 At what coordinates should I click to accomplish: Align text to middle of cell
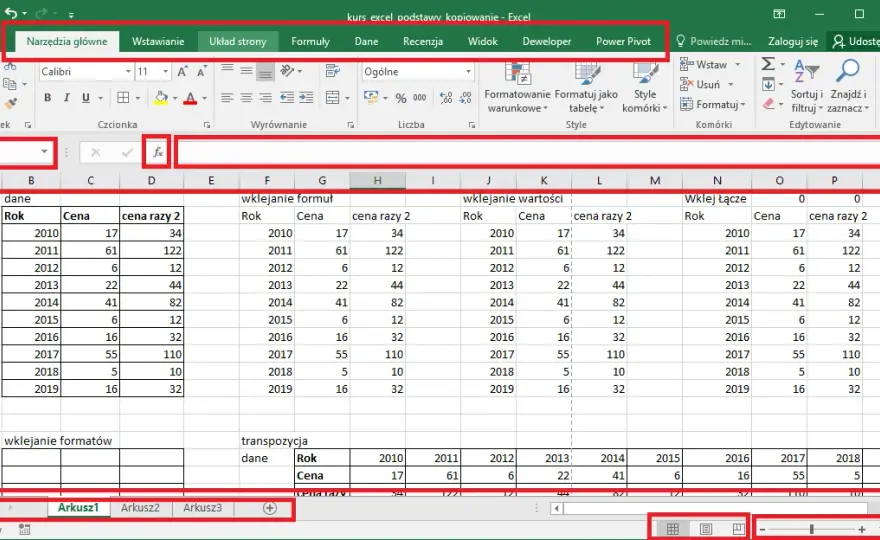pyautogui.click(x=246, y=71)
